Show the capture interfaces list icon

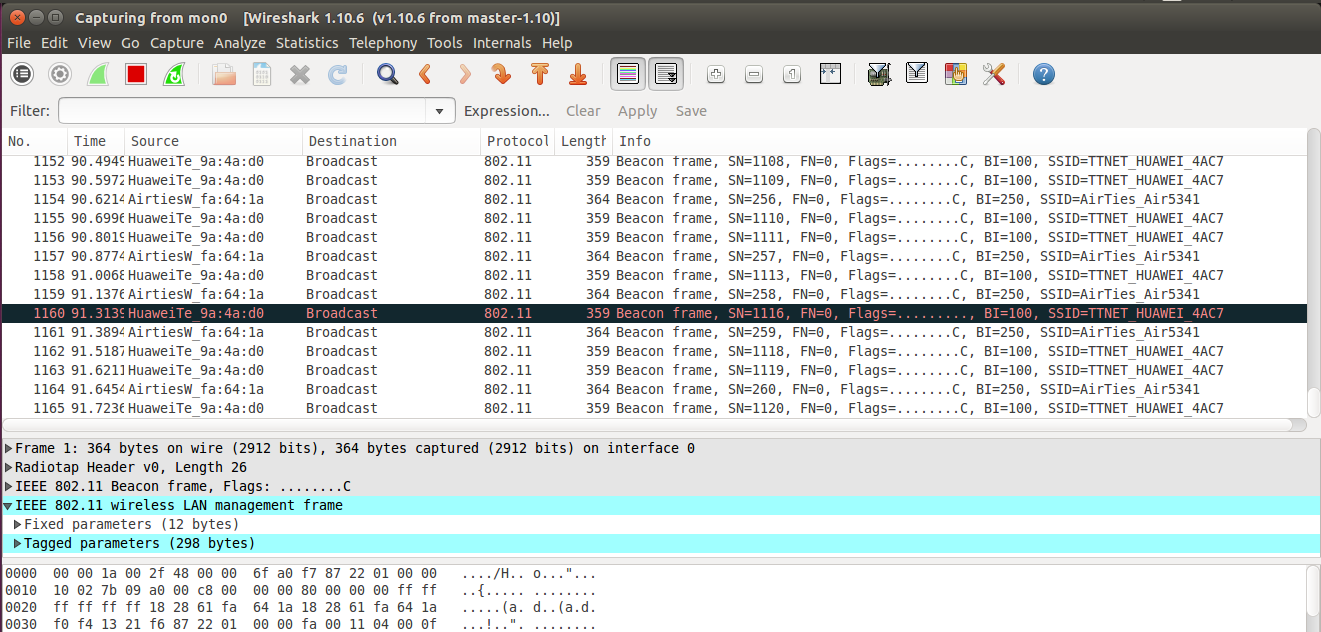pyautogui.click(x=22, y=74)
